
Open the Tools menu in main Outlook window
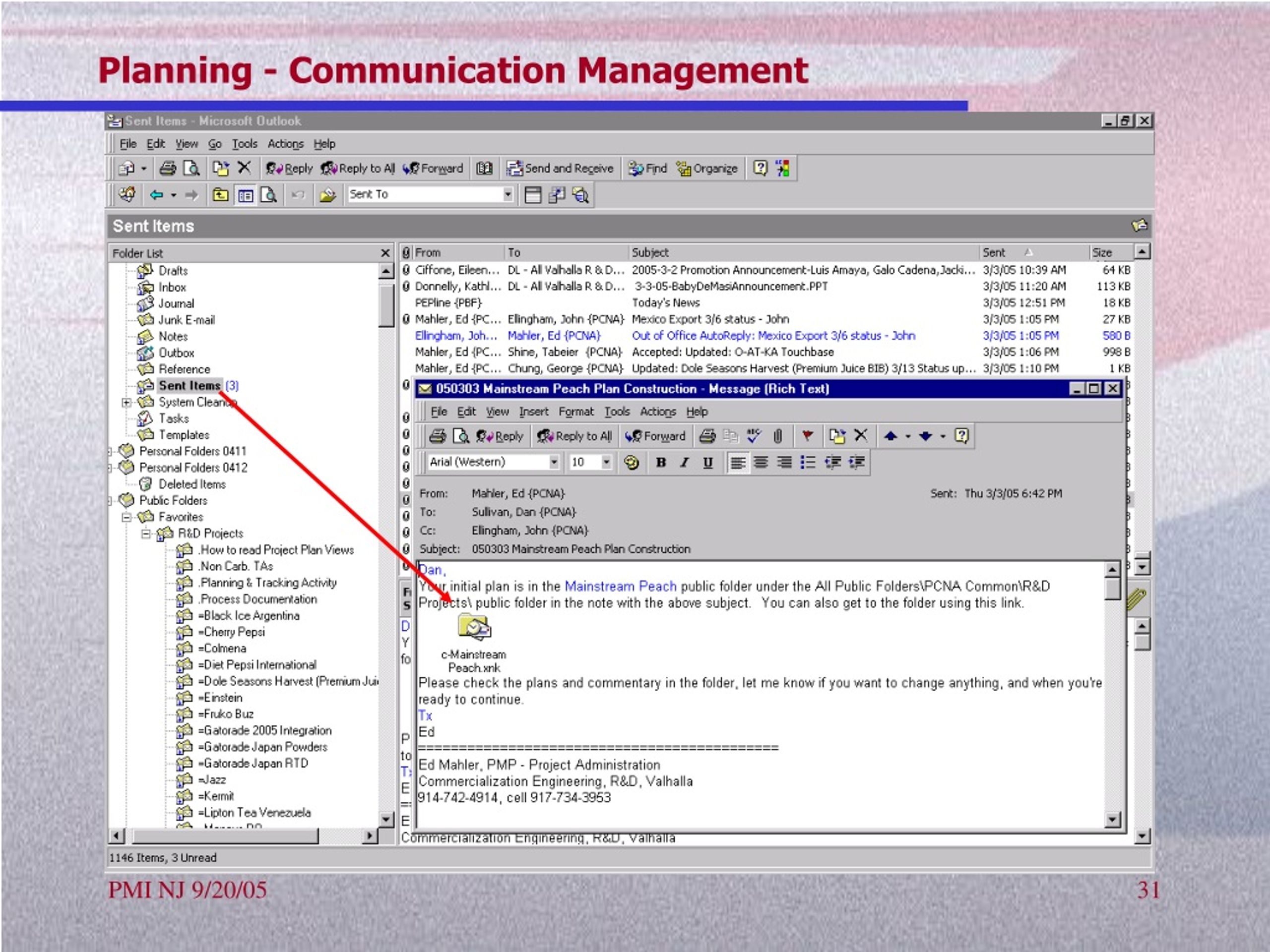click(244, 144)
